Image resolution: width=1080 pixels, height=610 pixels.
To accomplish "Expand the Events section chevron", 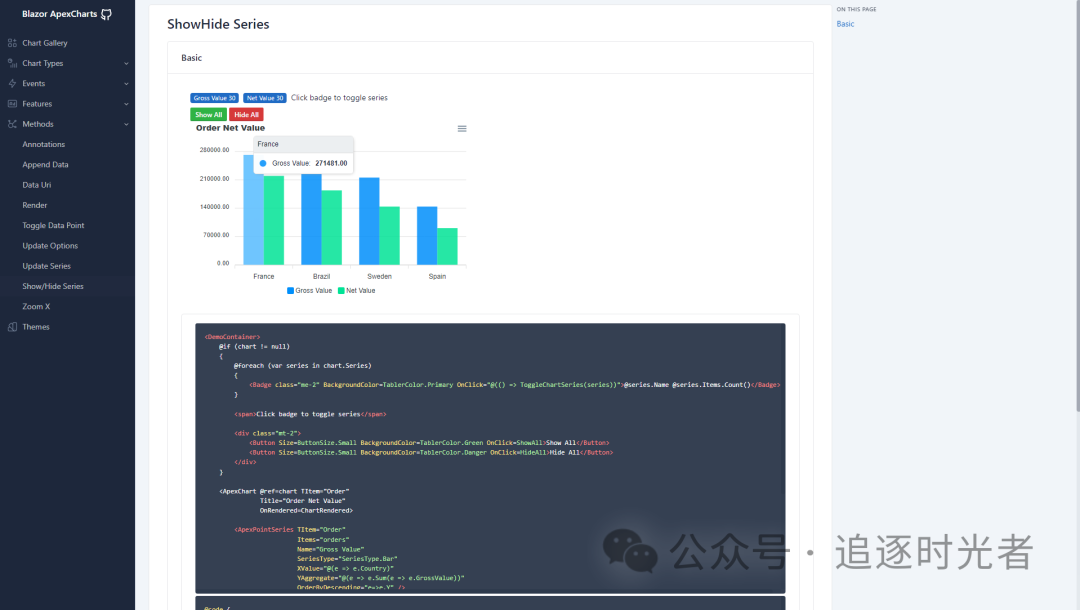I will point(126,84).
